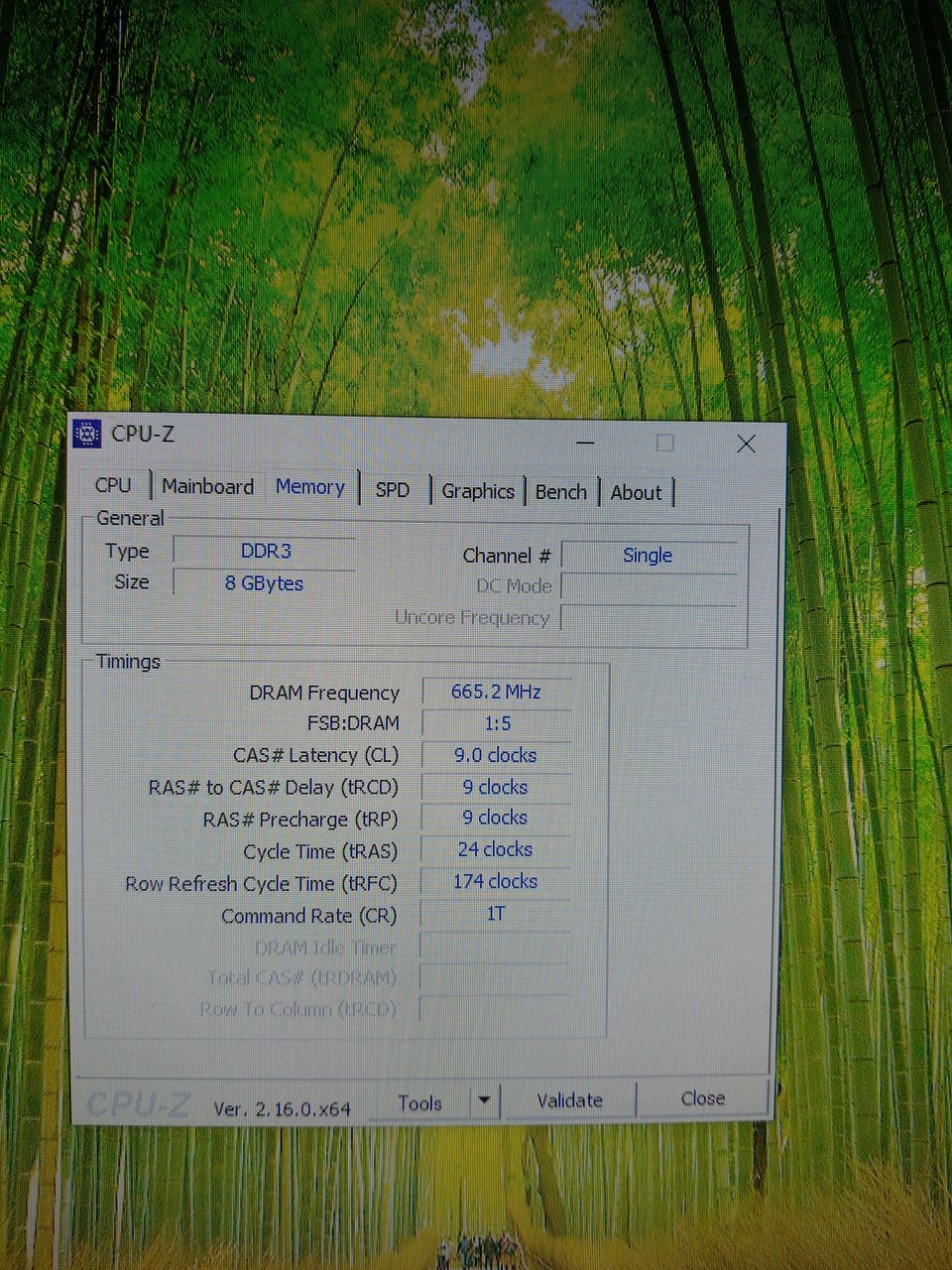Image resolution: width=952 pixels, height=1270 pixels.
Task: Click the Cycle Time (tRAS) label
Action: (320, 851)
